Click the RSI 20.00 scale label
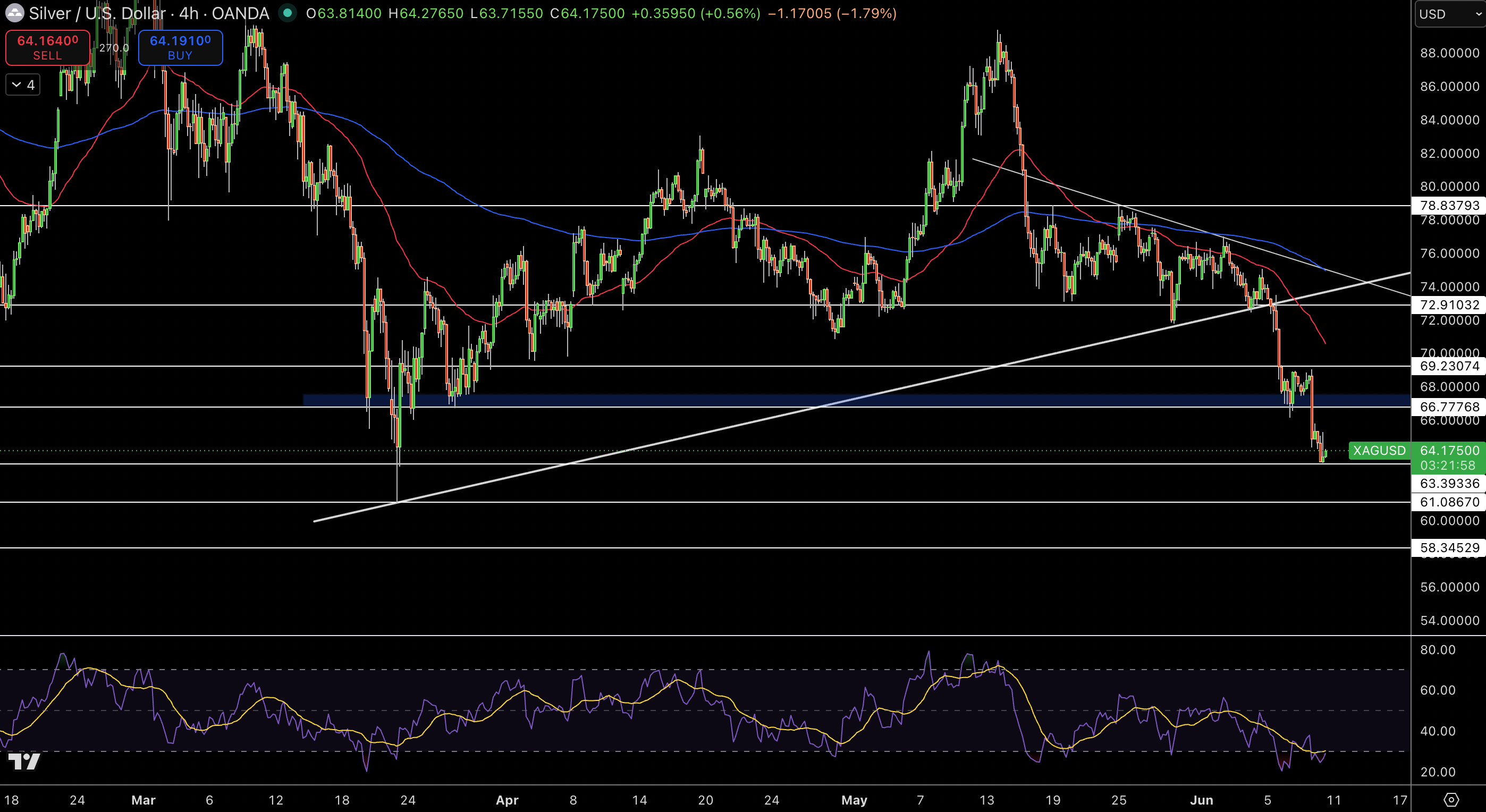 click(1438, 772)
